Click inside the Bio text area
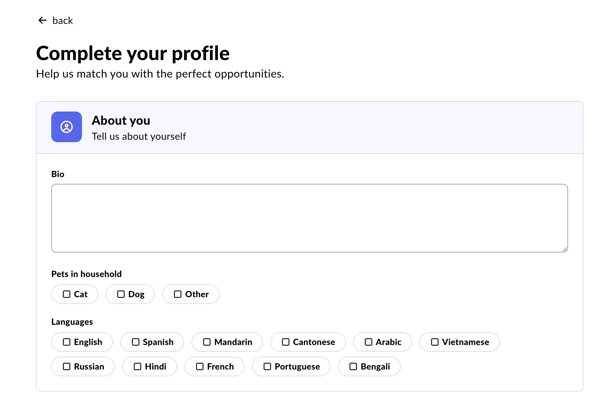The image size is (615, 402). (309, 218)
